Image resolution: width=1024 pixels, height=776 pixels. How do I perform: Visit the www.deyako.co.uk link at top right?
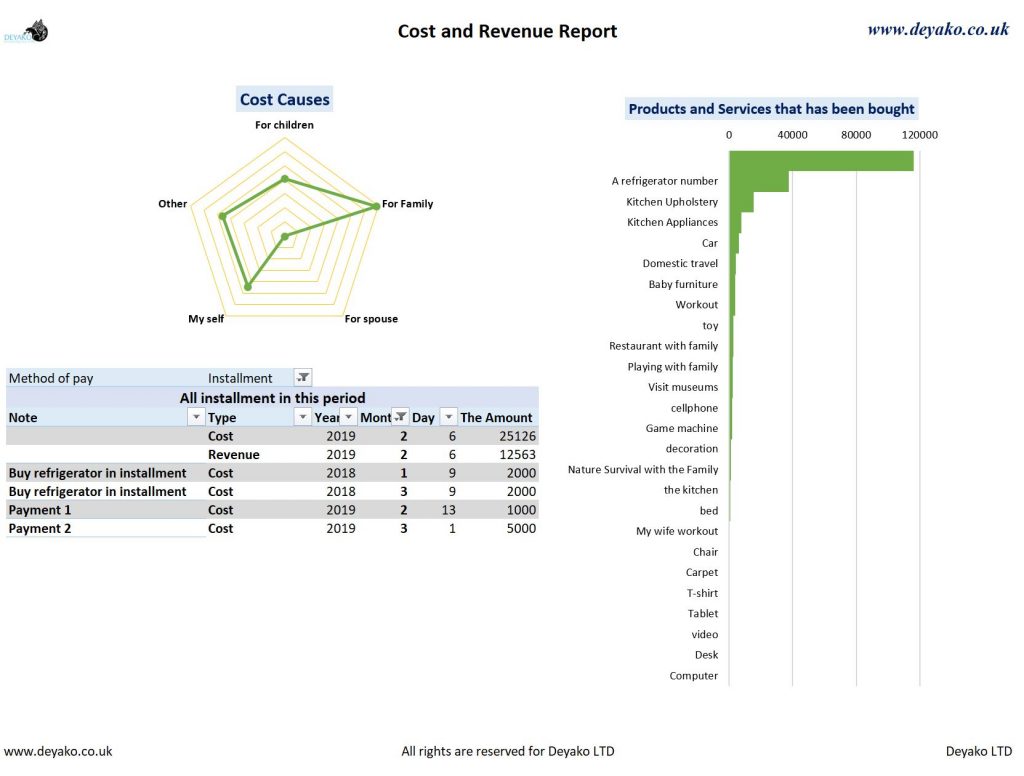pyautogui.click(x=940, y=28)
